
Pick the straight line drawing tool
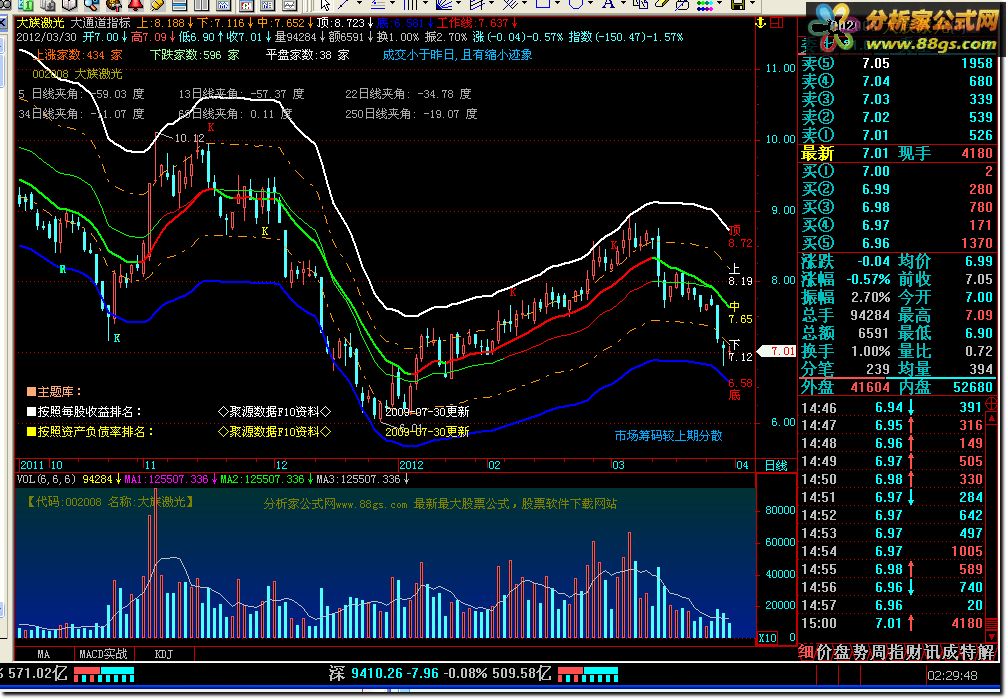(344, 5)
